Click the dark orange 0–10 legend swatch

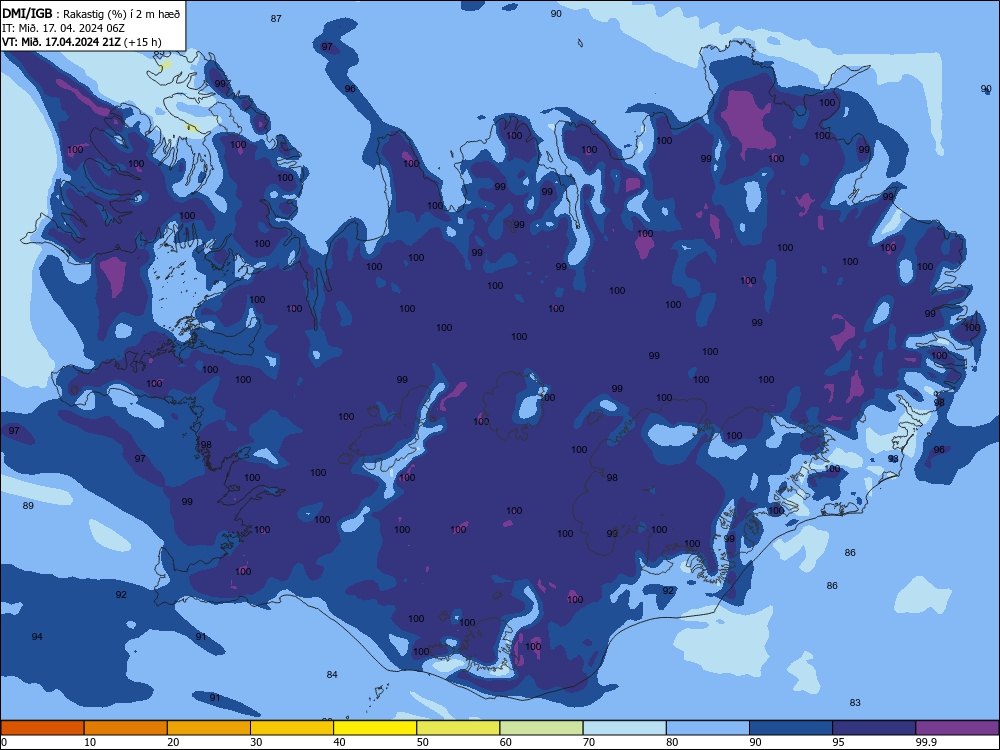click(x=42, y=728)
